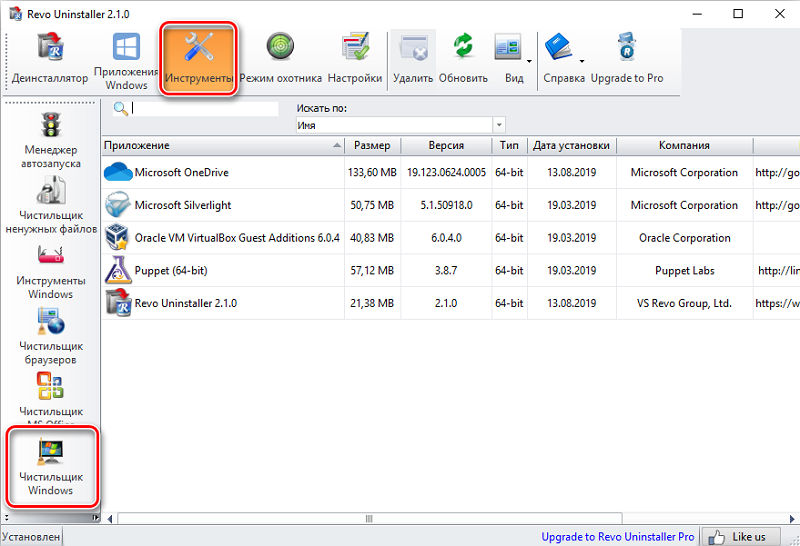Image resolution: width=800 pixels, height=546 pixels.
Task: Open Чистильщик Windows in sidebar
Action: point(51,466)
